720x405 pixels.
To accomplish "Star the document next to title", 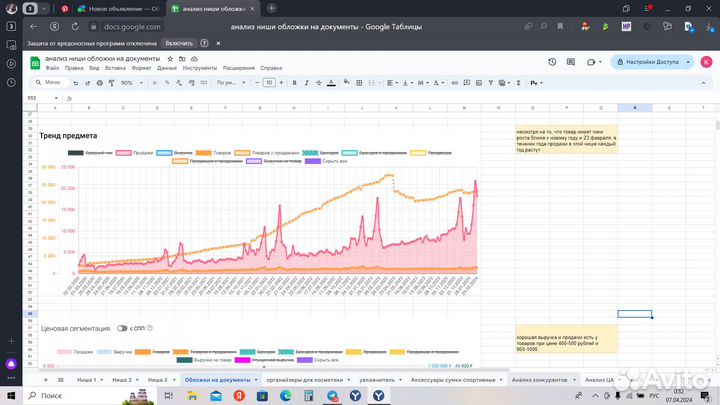I will pos(170,60).
